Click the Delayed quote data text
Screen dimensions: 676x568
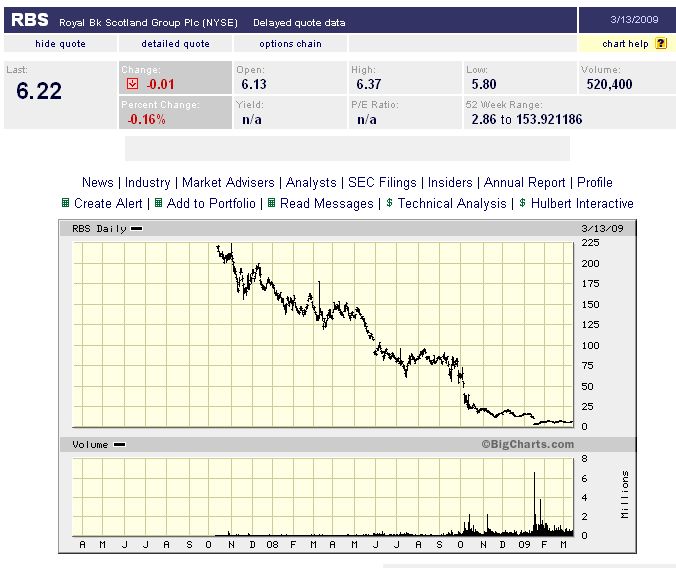click(x=299, y=22)
